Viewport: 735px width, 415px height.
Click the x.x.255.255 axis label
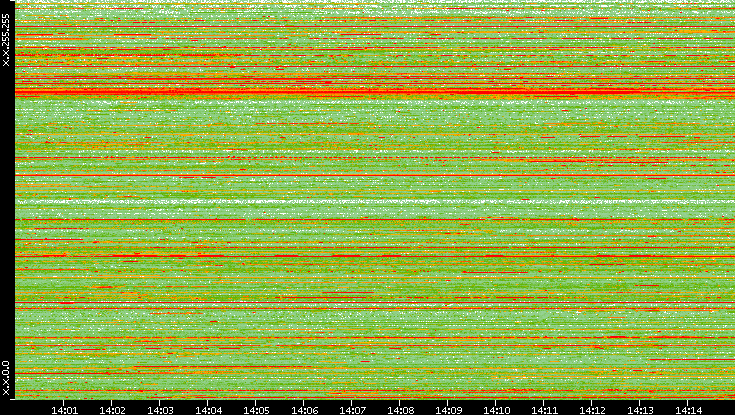pos(6,40)
